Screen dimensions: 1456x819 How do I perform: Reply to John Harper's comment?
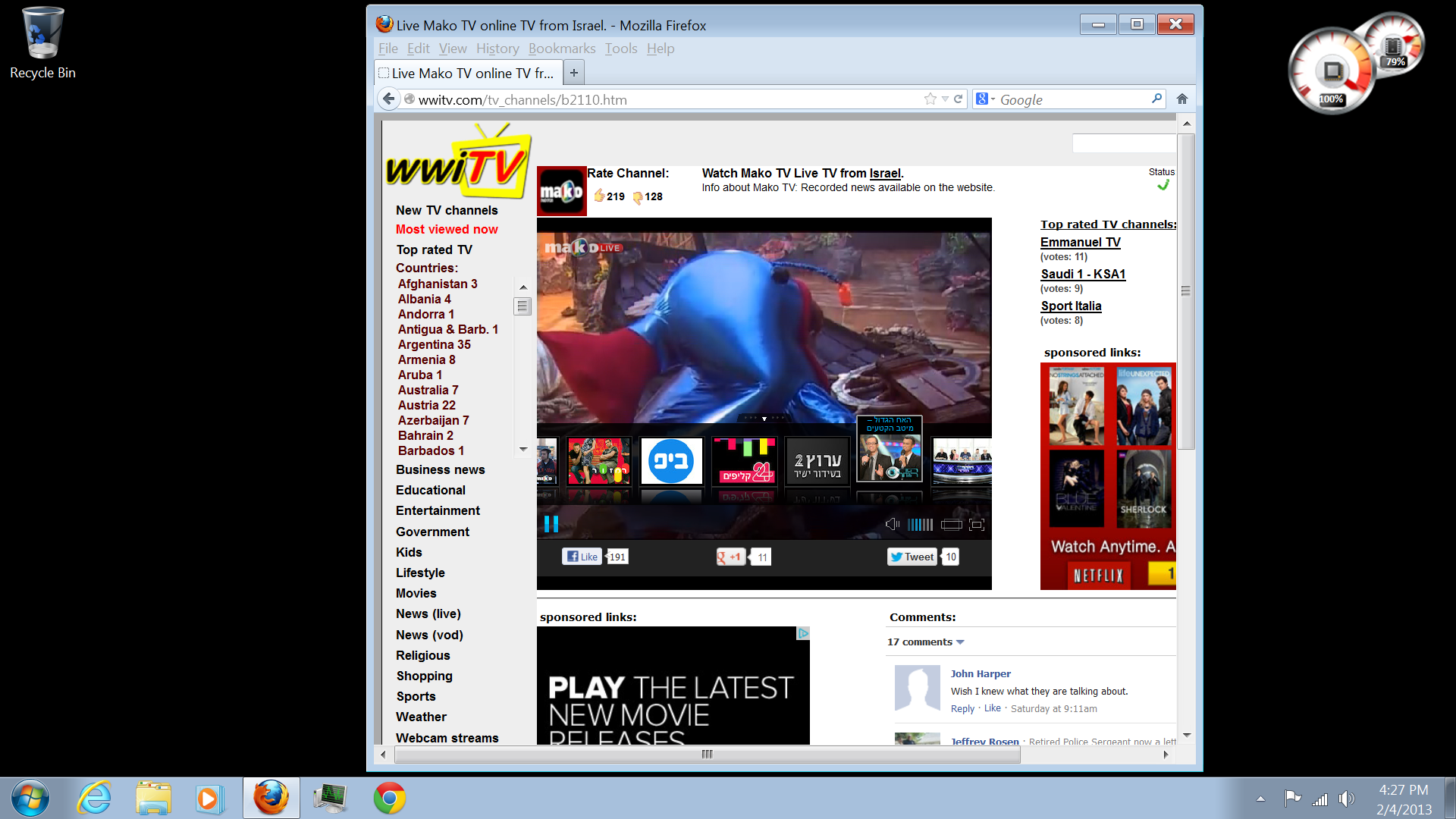tap(962, 708)
